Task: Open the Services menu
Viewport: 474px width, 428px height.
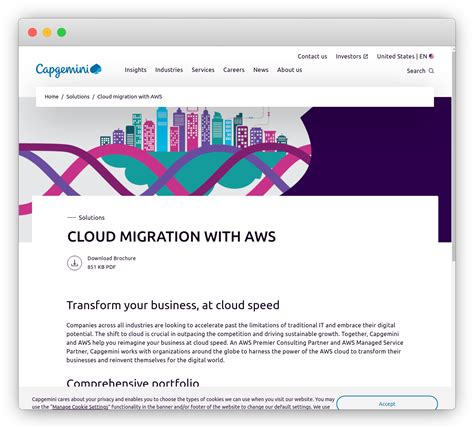Action: tap(203, 70)
